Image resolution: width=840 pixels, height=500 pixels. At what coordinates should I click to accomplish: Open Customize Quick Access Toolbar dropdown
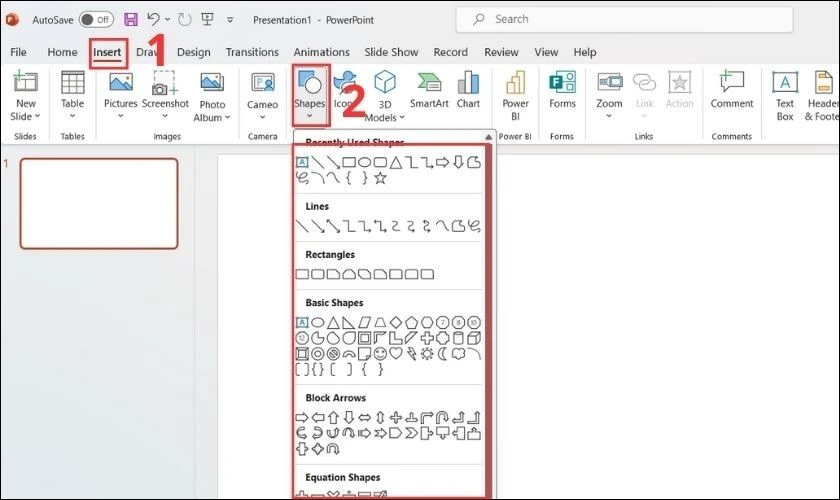[230, 20]
